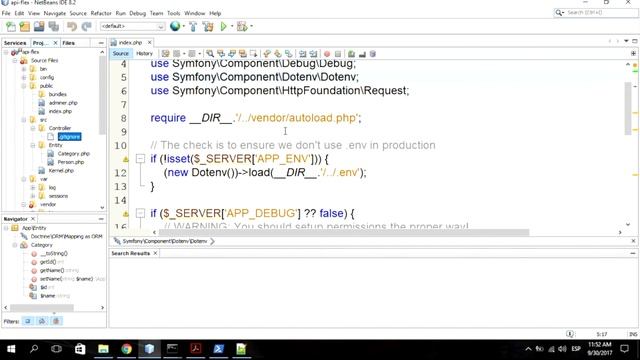This screenshot has width=640, height=360.
Task: Click the Symfony\Component\Dotenv\Dotenv breadcrumb
Action: click(x=165, y=241)
